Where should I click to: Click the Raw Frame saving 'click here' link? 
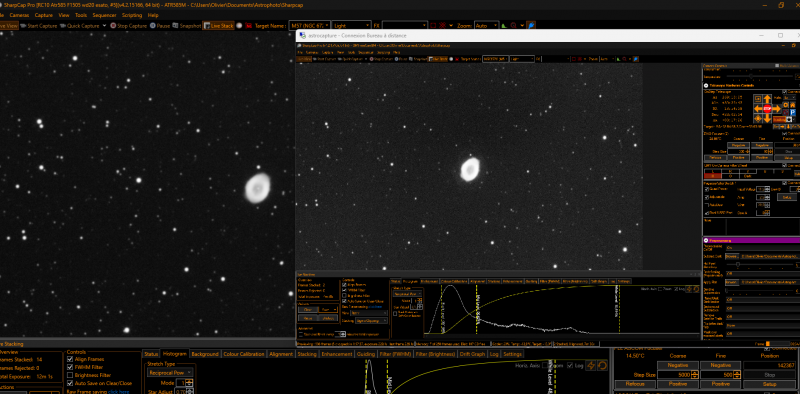(x=118, y=392)
